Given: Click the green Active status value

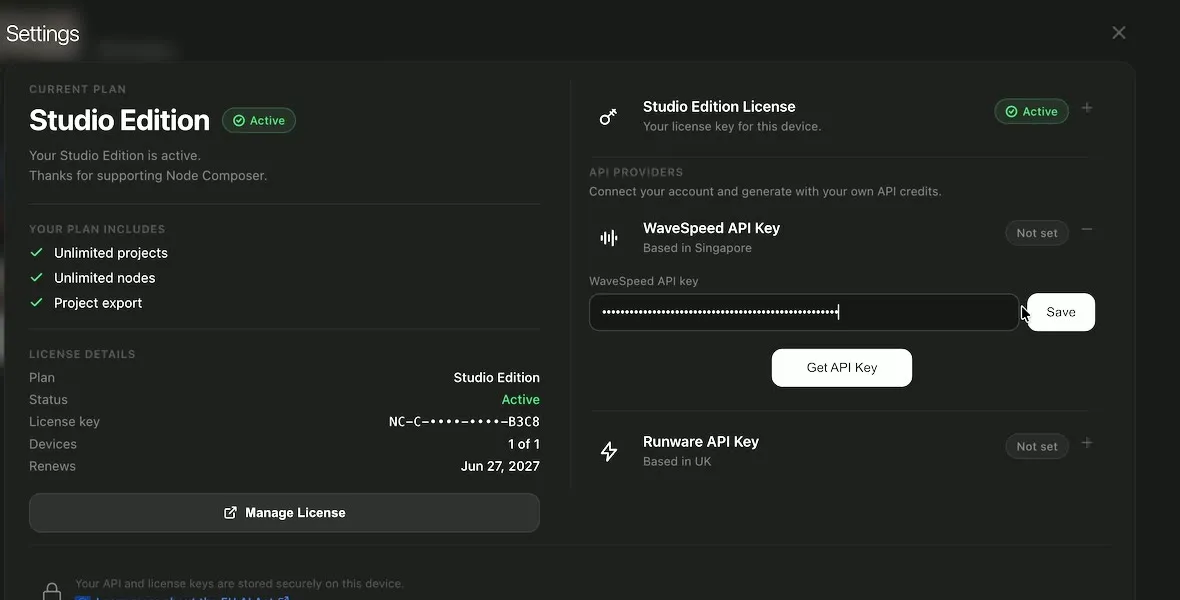Looking at the screenshot, I should 520,400.
